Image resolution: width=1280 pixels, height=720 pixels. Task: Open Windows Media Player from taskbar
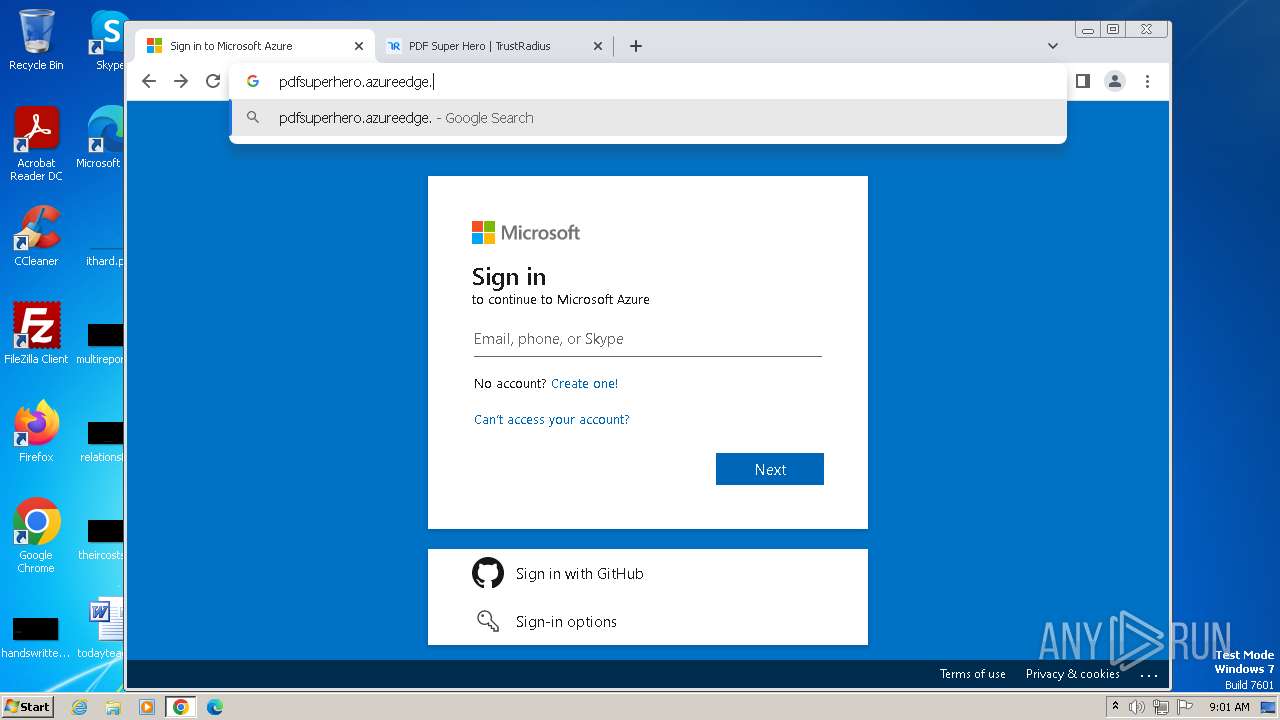point(146,707)
